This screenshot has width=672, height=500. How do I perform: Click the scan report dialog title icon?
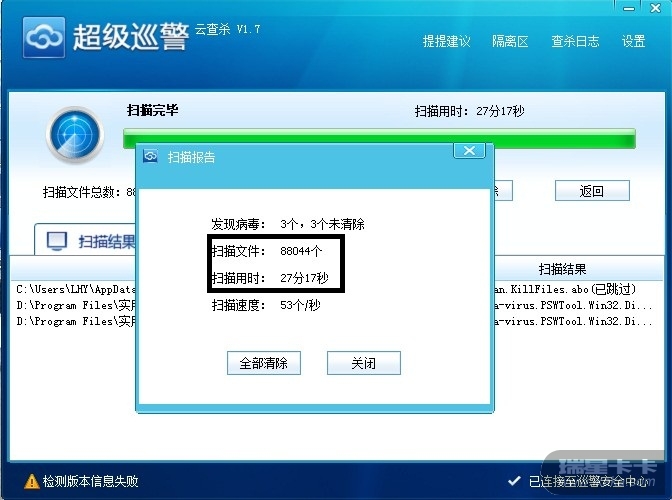pos(150,156)
